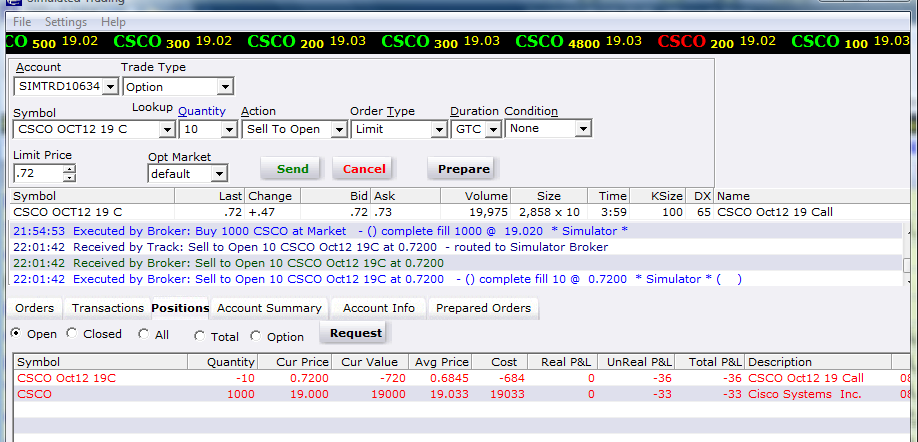Open the Account Info tab
Viewport: 918px width, 442px height.
(x=379, y=308)
